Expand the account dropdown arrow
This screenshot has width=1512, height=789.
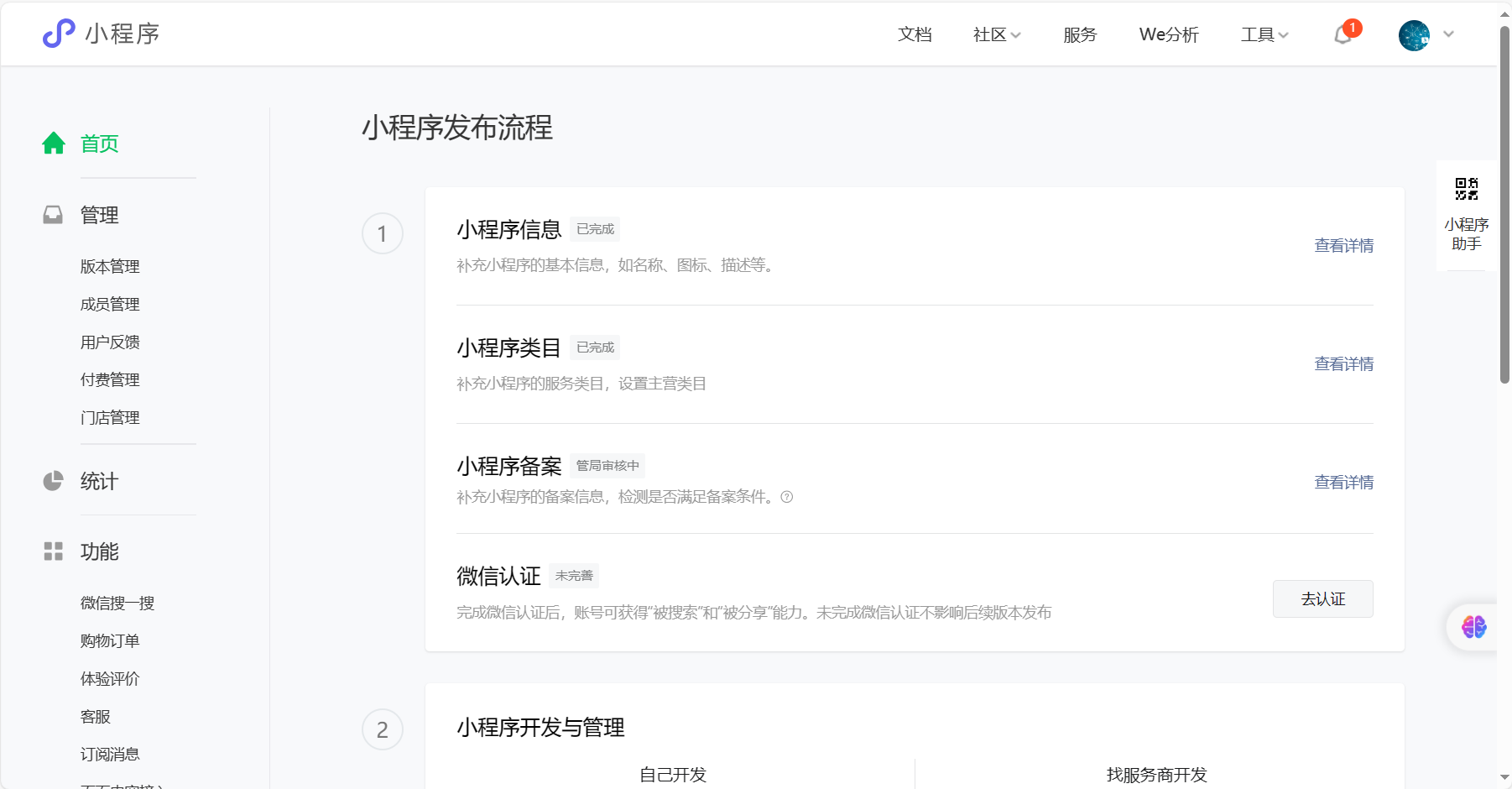pyautogui.click(x=1448, y=34)
